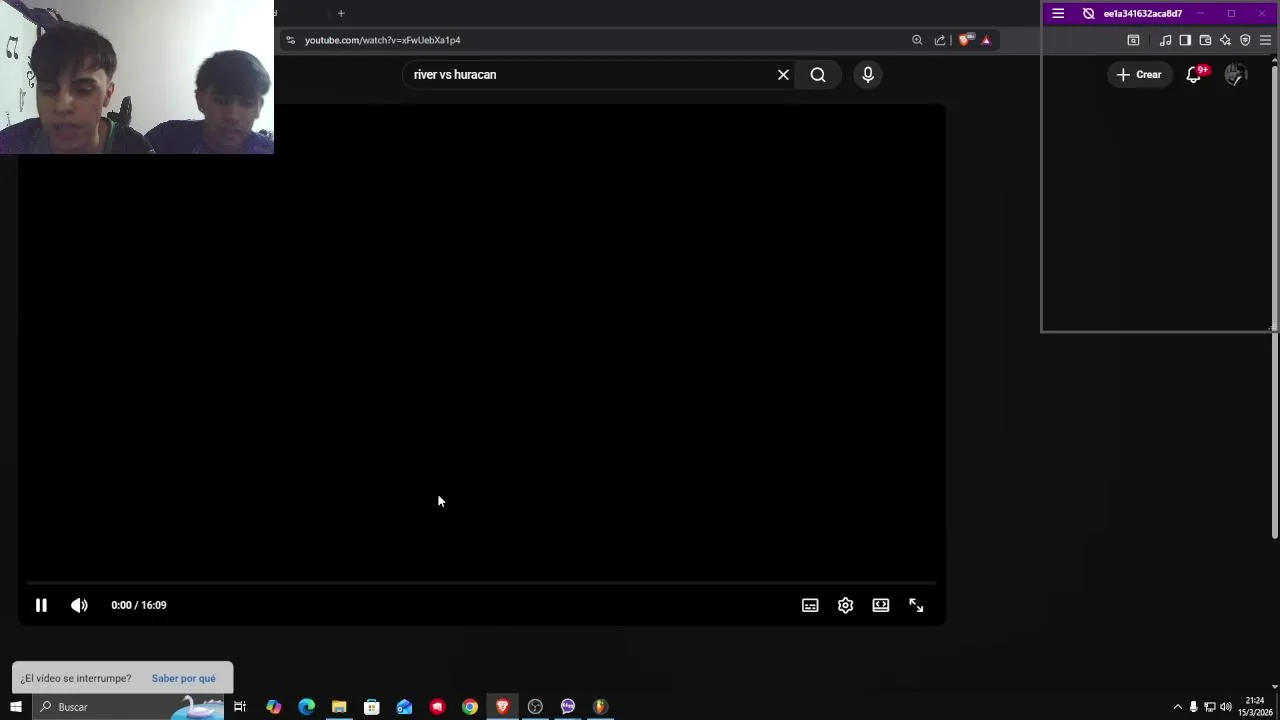Open the Windows Start menu
Image resolution: width=1280 pixels, height=720 pixels.
15,707
